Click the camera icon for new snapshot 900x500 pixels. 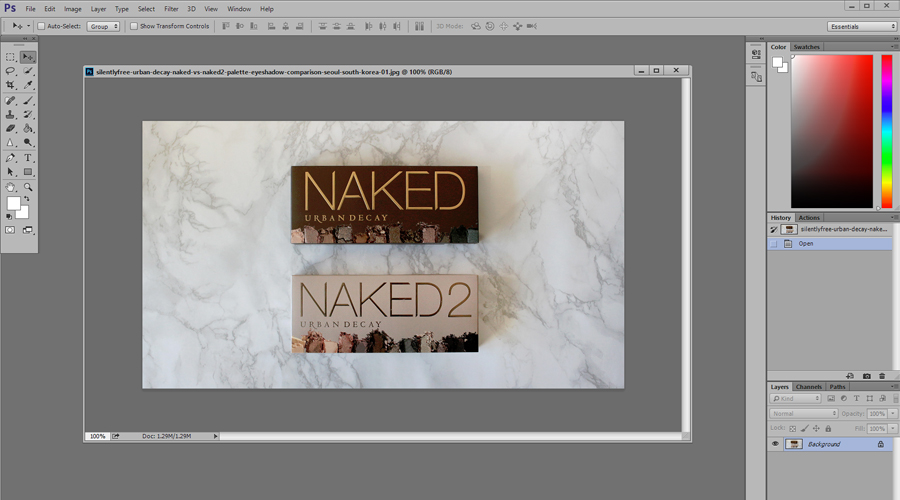point(866,375)
